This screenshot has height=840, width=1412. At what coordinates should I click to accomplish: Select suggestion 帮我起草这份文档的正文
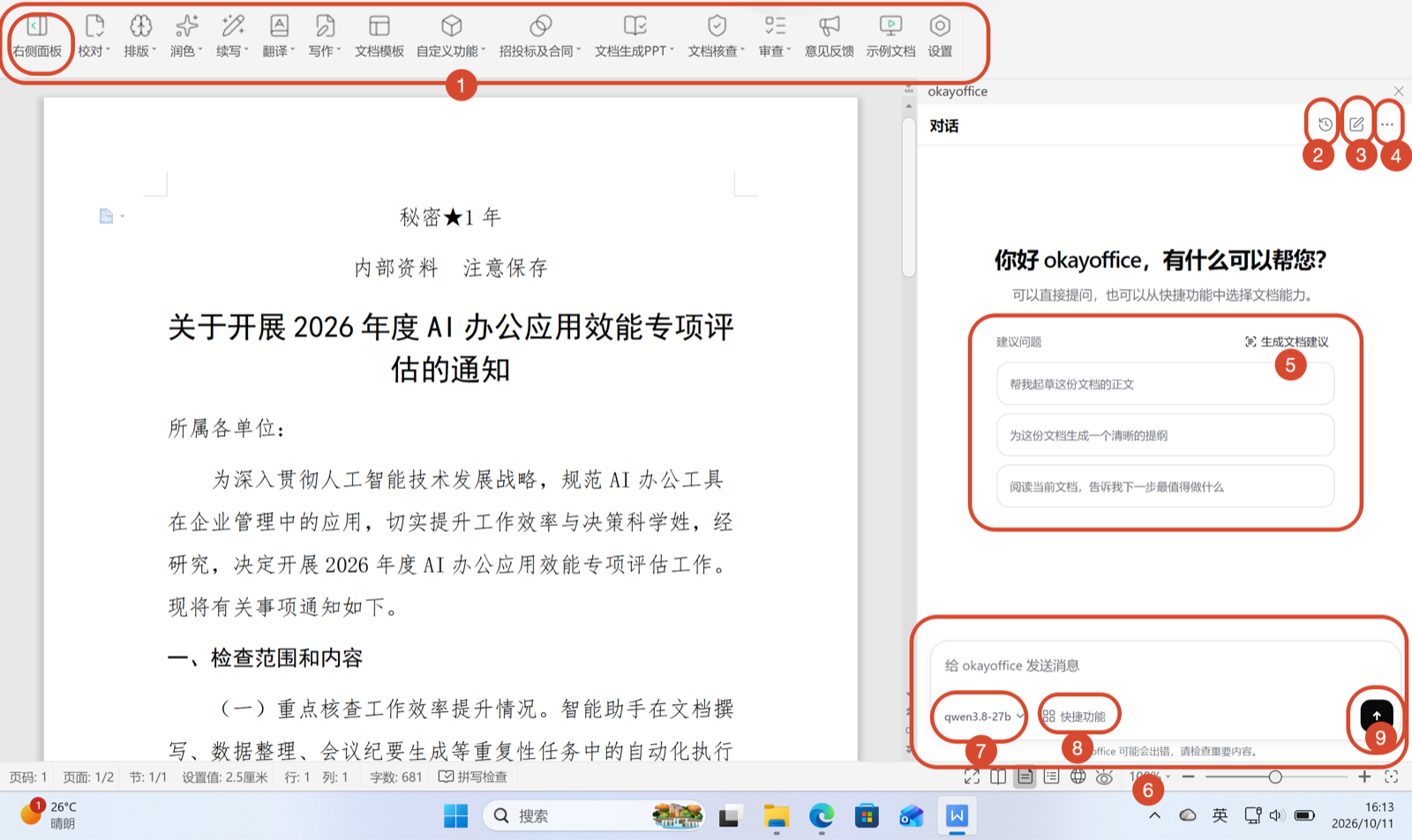click(x=1165, y=384)
